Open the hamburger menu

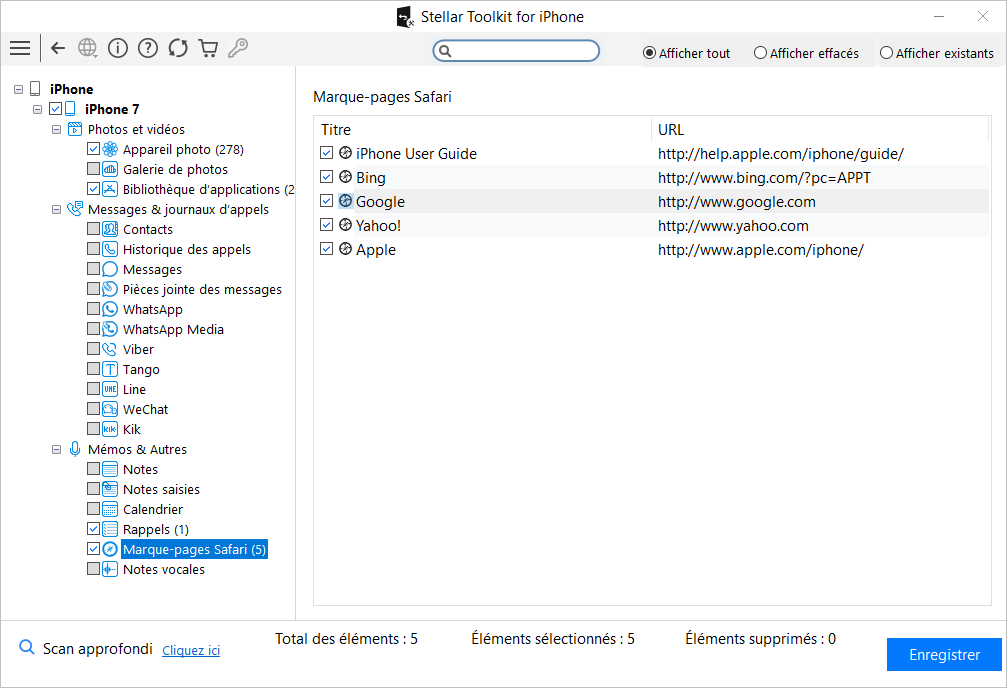point(20,48)
